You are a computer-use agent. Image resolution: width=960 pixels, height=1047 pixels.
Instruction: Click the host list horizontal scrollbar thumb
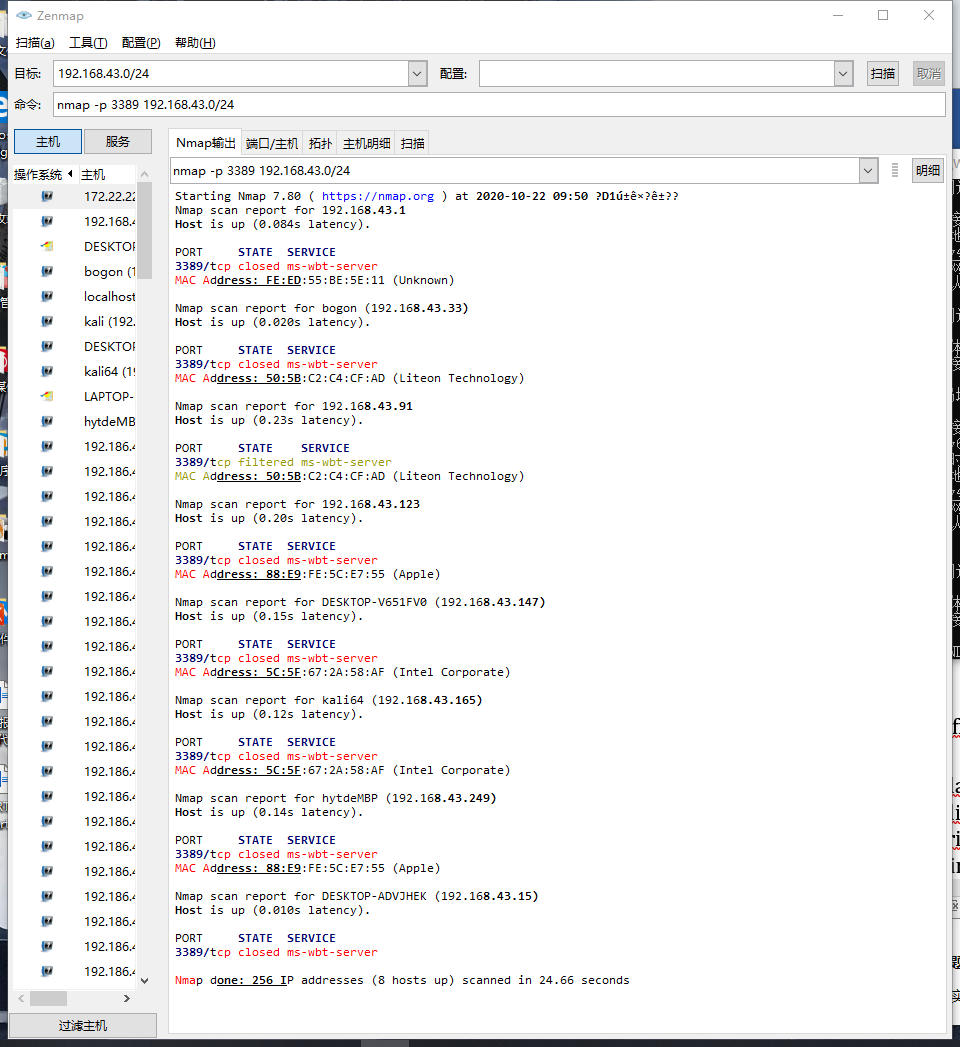click(x=48, y=998)
